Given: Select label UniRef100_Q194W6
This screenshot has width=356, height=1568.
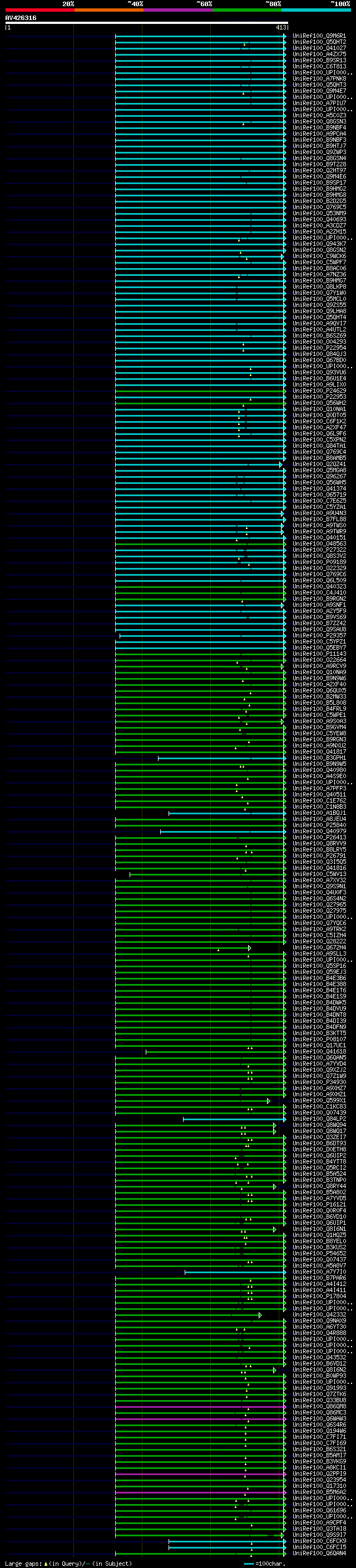Looking at the screenshot, I should (319, 1431).
